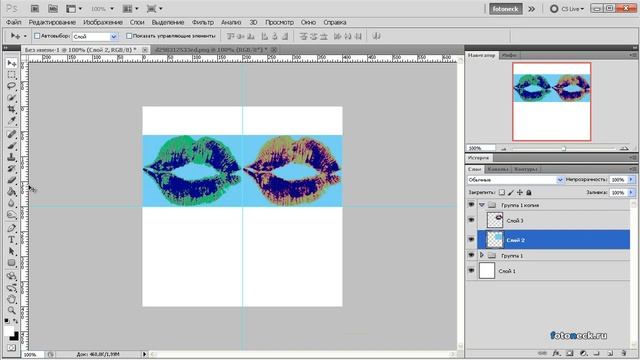Viewport: 640px width, 360px height.
Task: Select the Path Selection tool
Action: (11, 251)
